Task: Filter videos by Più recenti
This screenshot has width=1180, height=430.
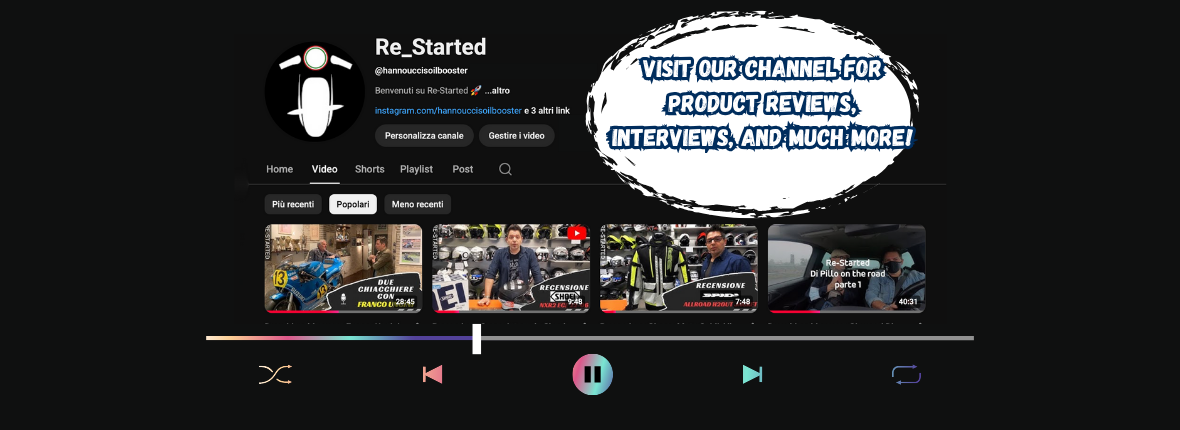Action: (293, 204)
